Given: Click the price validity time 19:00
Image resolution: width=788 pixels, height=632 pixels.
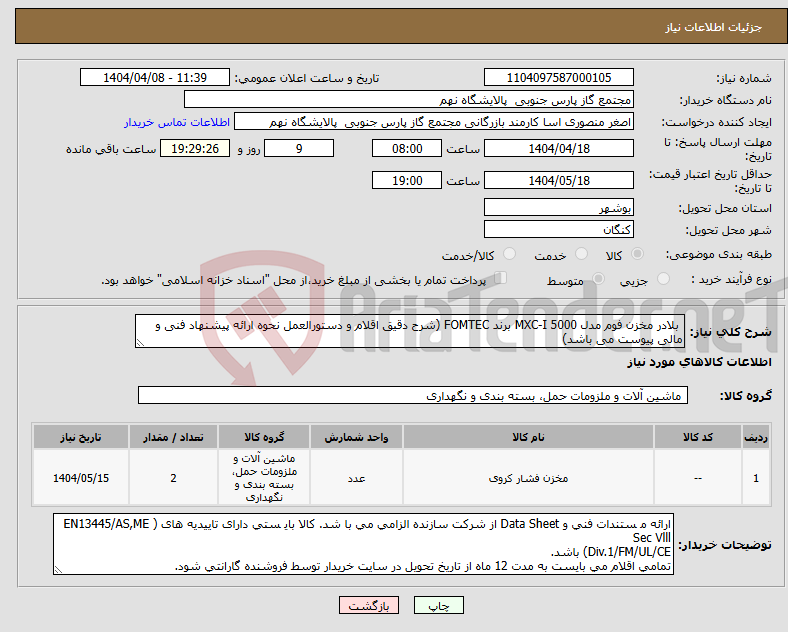Looking at the screenshot, I should (407, 180).
